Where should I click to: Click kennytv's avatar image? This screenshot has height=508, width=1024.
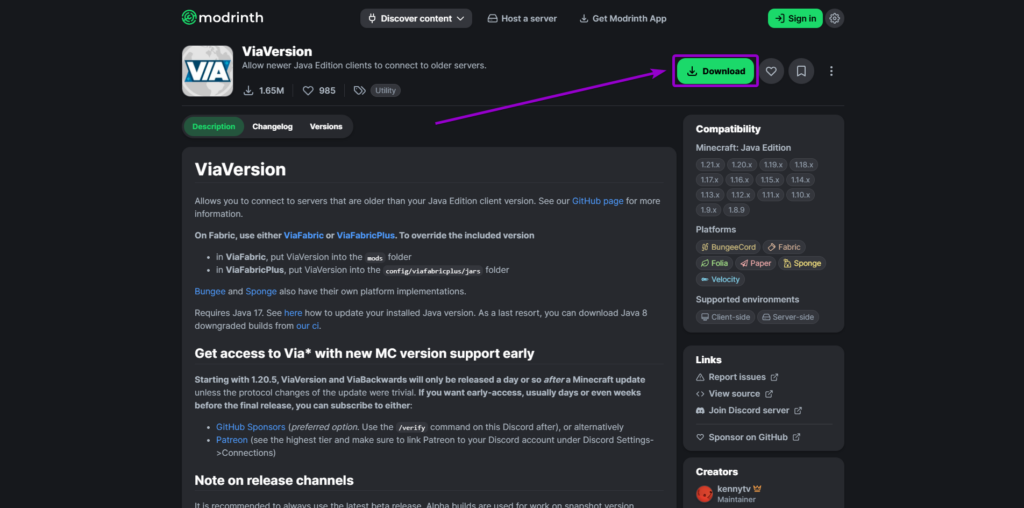point(704,494)
